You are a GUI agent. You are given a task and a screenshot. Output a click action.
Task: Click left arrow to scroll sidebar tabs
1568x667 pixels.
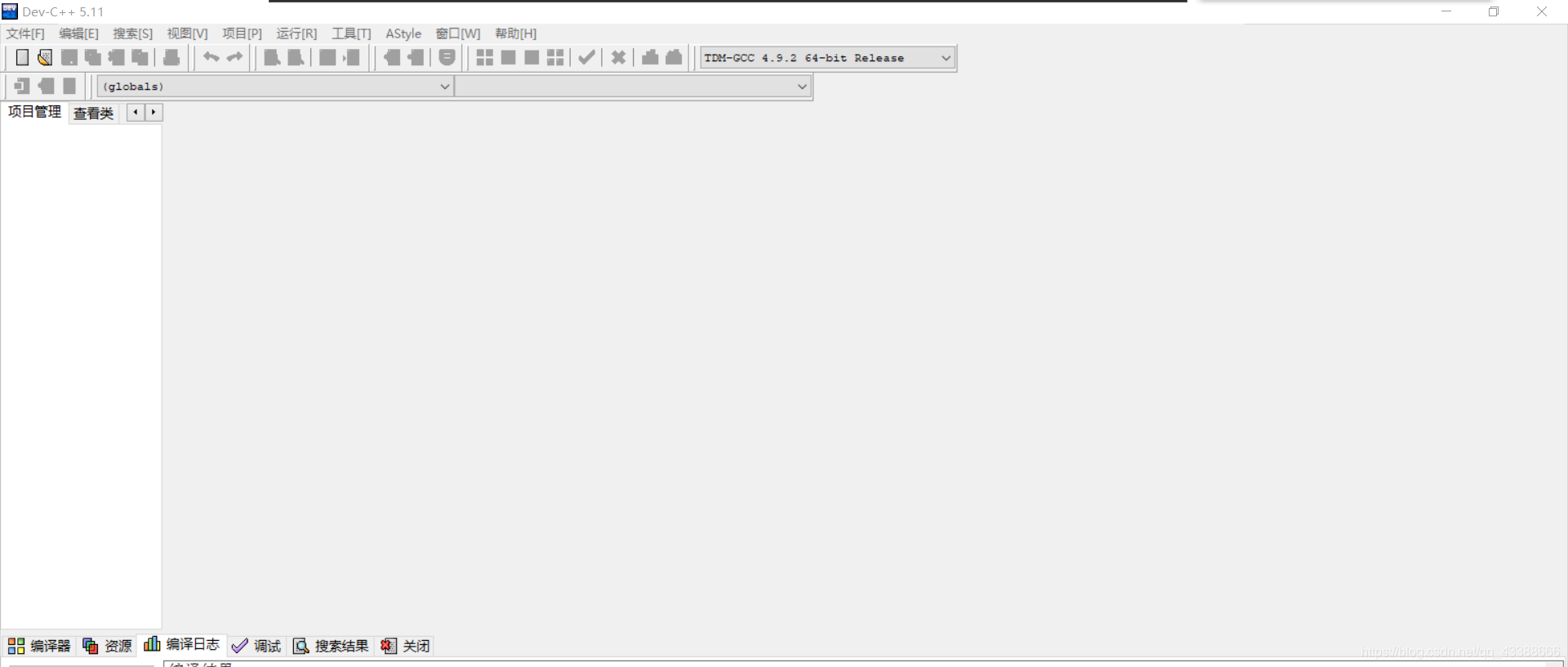136,112
